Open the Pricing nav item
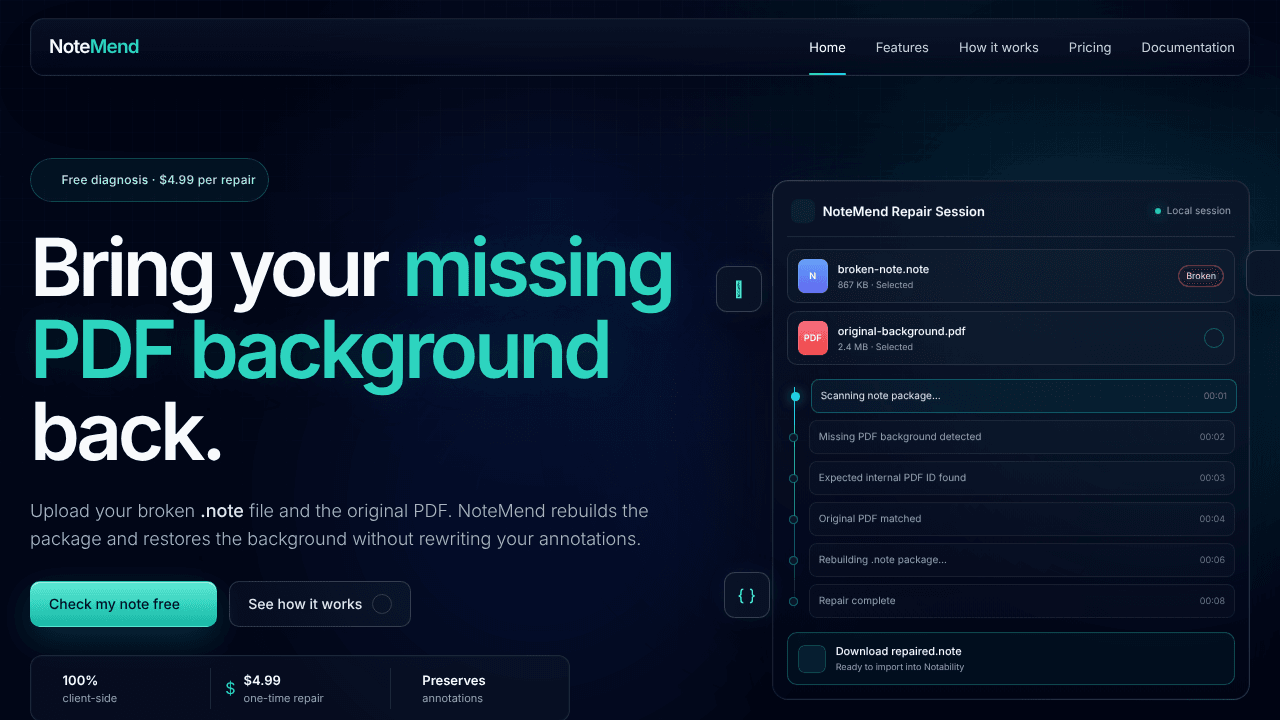This screenshot has width=1280, height=720. coord(1090,47)
